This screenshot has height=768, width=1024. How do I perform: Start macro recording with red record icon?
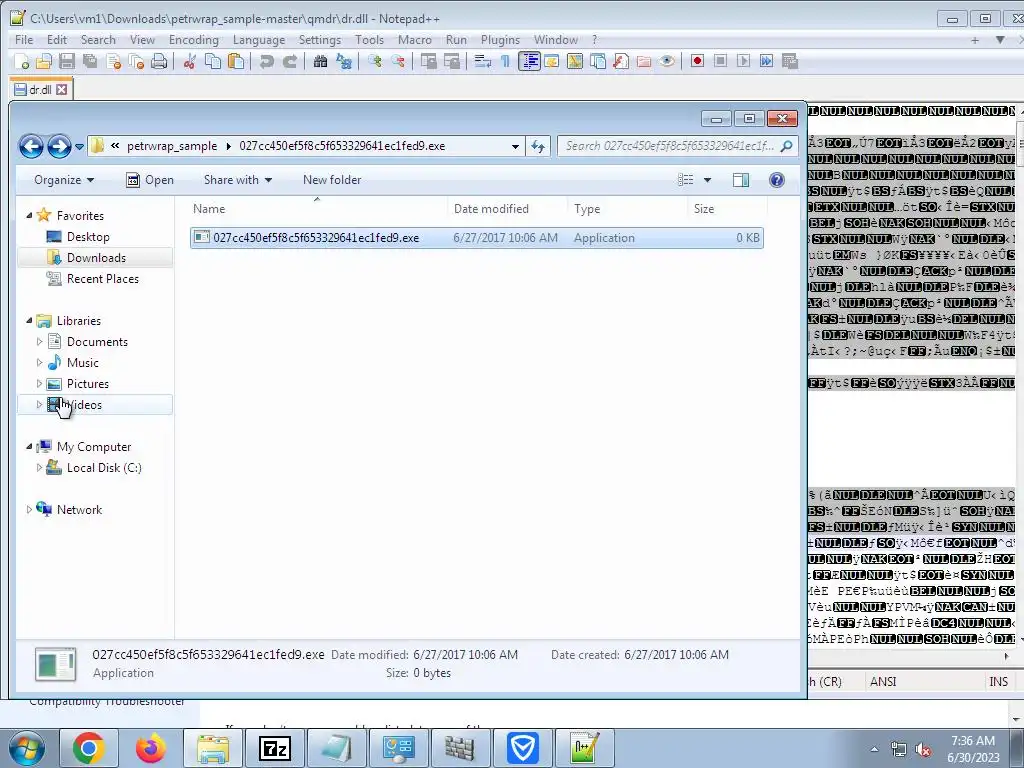(697, 61)
